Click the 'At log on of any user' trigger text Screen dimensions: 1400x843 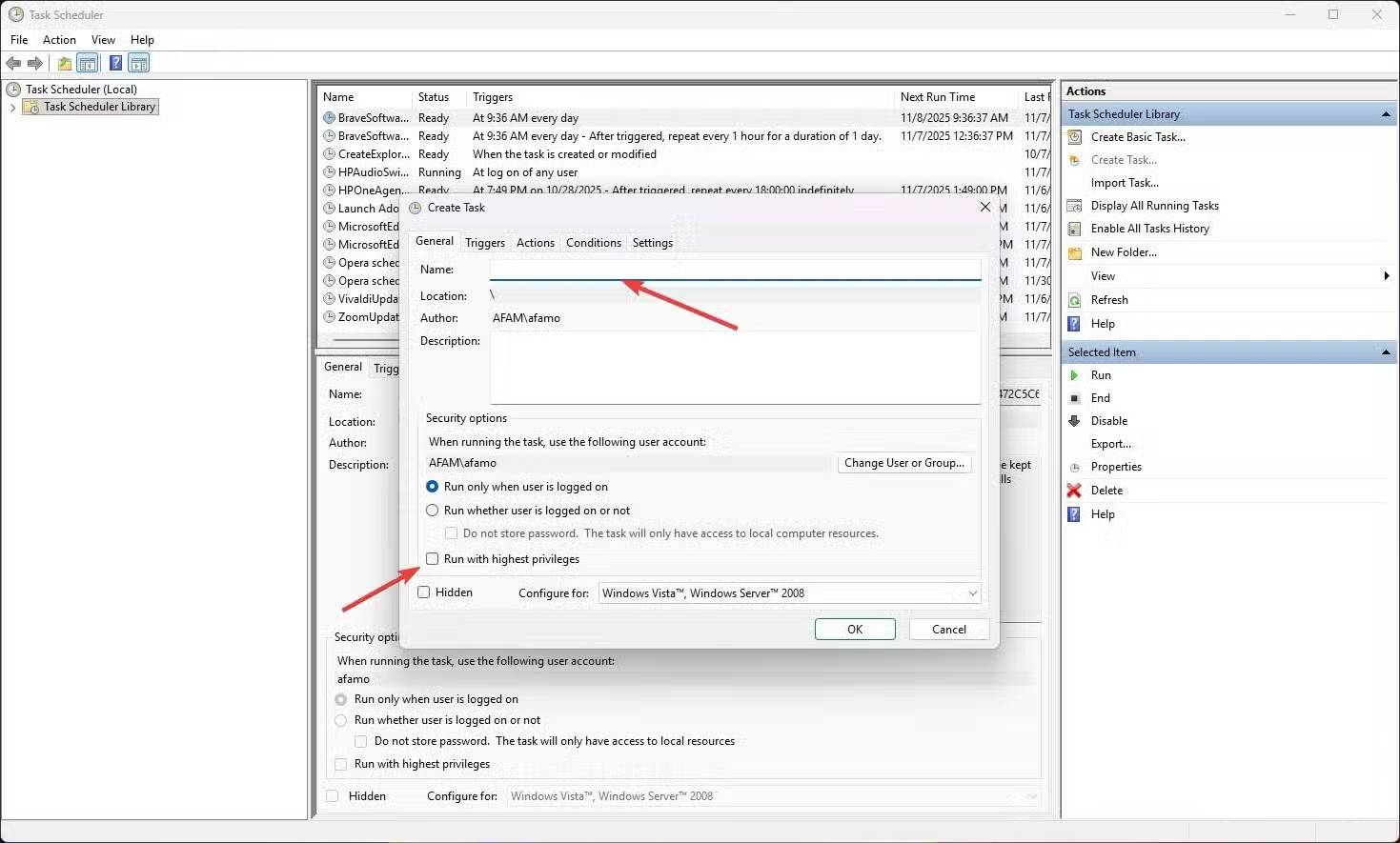tap(525, 172)
